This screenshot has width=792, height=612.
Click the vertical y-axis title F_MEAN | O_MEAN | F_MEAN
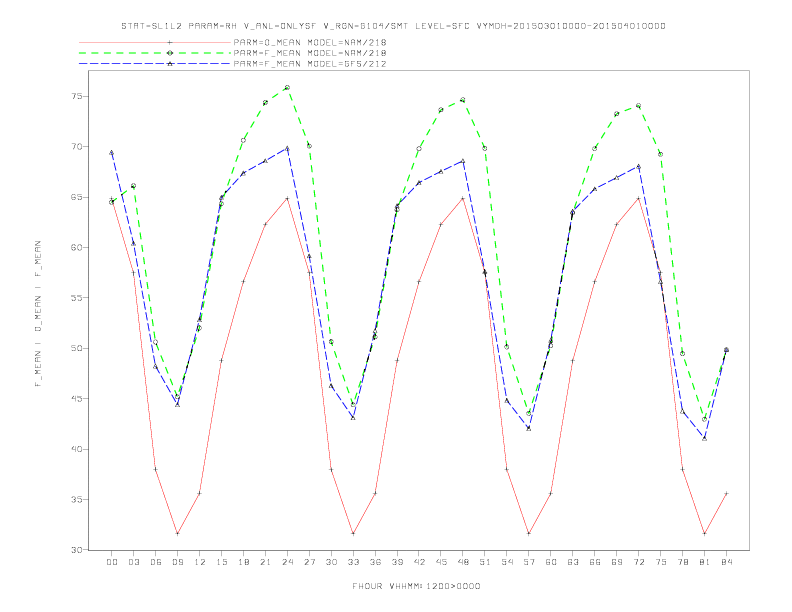click(x=38, y=314)
